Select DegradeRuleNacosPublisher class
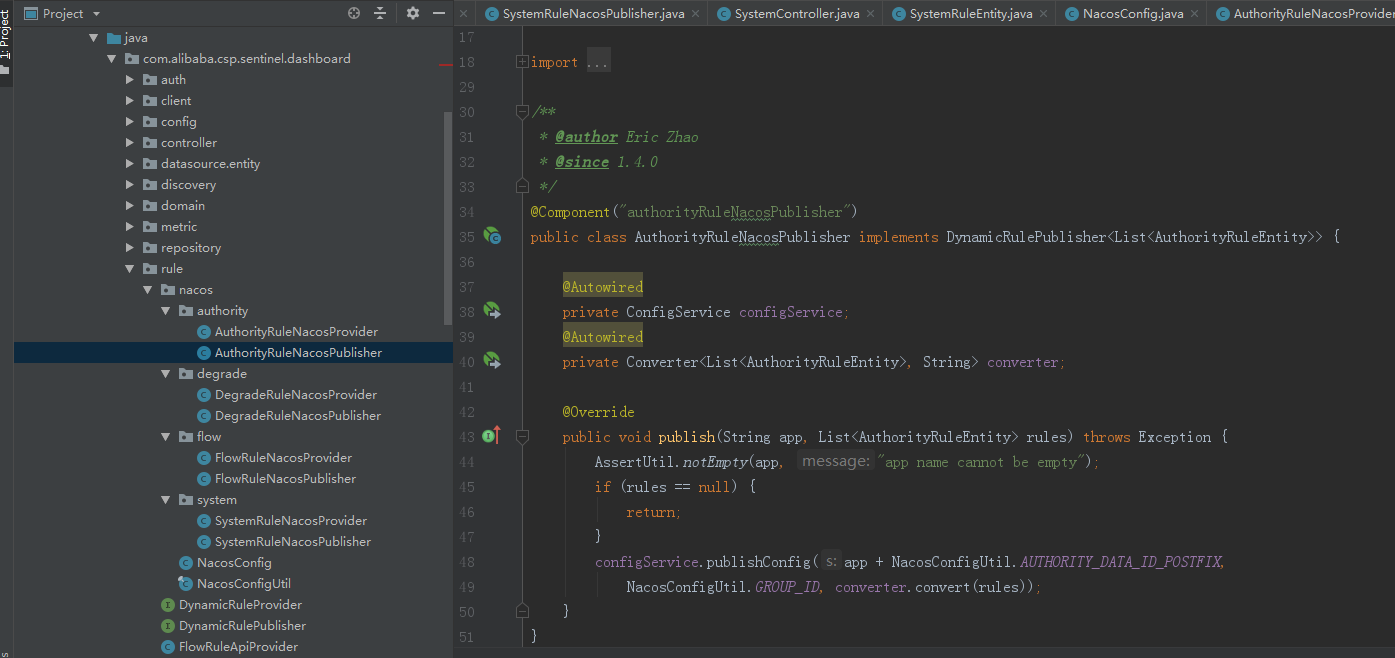This screenshot has width=1395, height=658. pyautogui.click(x=298, y=416)
